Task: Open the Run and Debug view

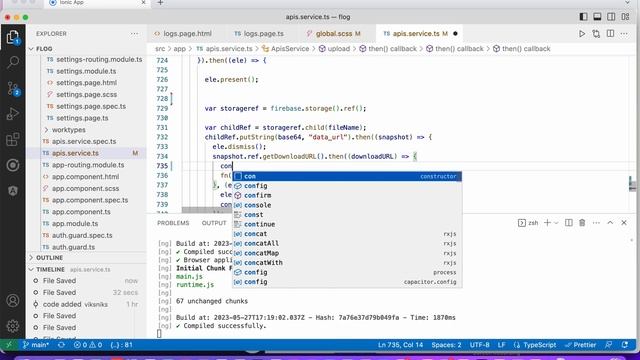Action: [x=13, y=114]
